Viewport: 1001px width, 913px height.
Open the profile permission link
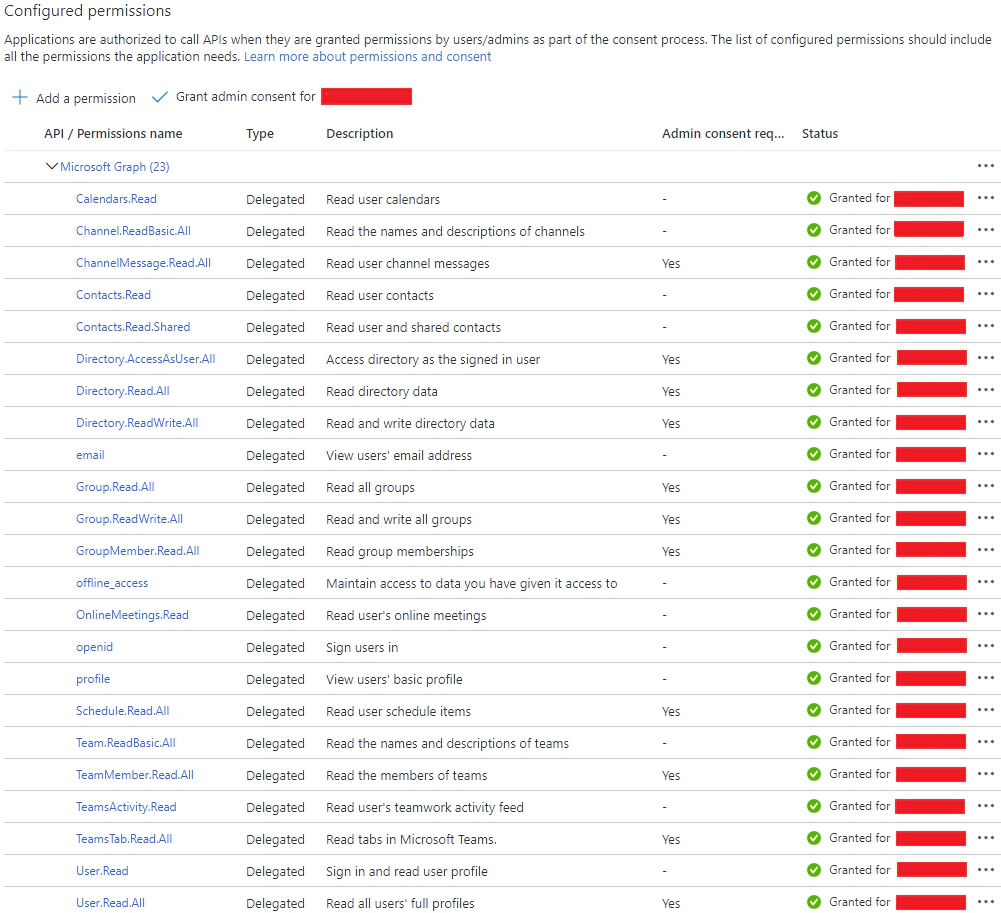pyautogui.click(x=93, y=678)
